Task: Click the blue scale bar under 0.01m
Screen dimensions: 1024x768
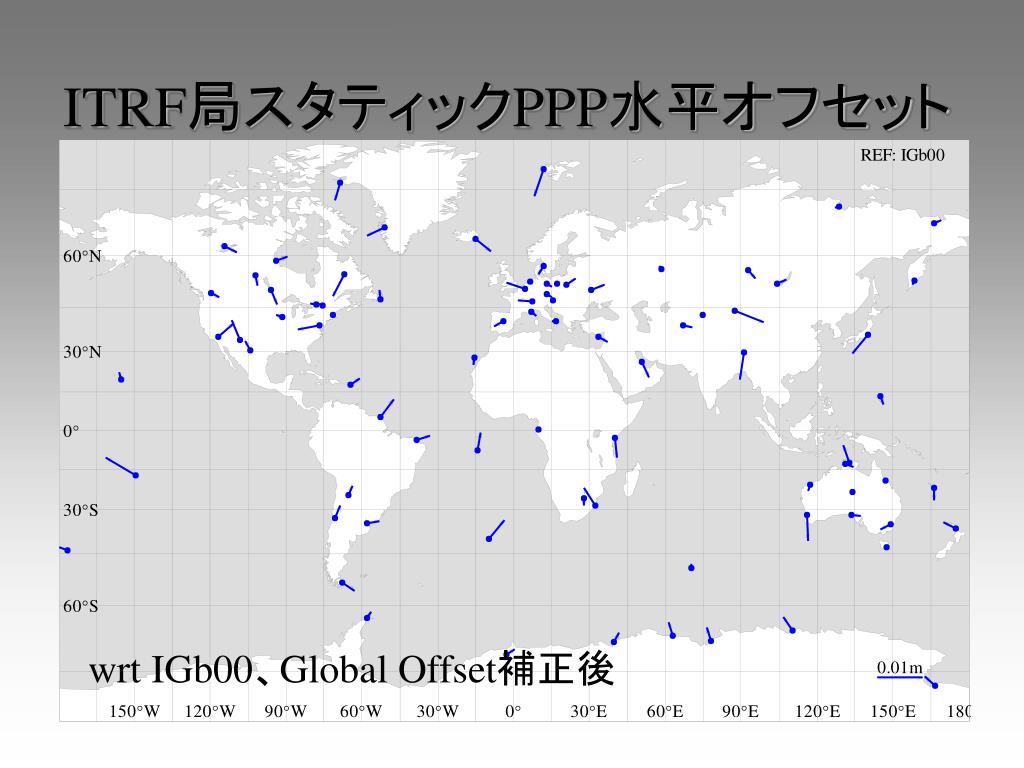Action: [x=899, y=677]
